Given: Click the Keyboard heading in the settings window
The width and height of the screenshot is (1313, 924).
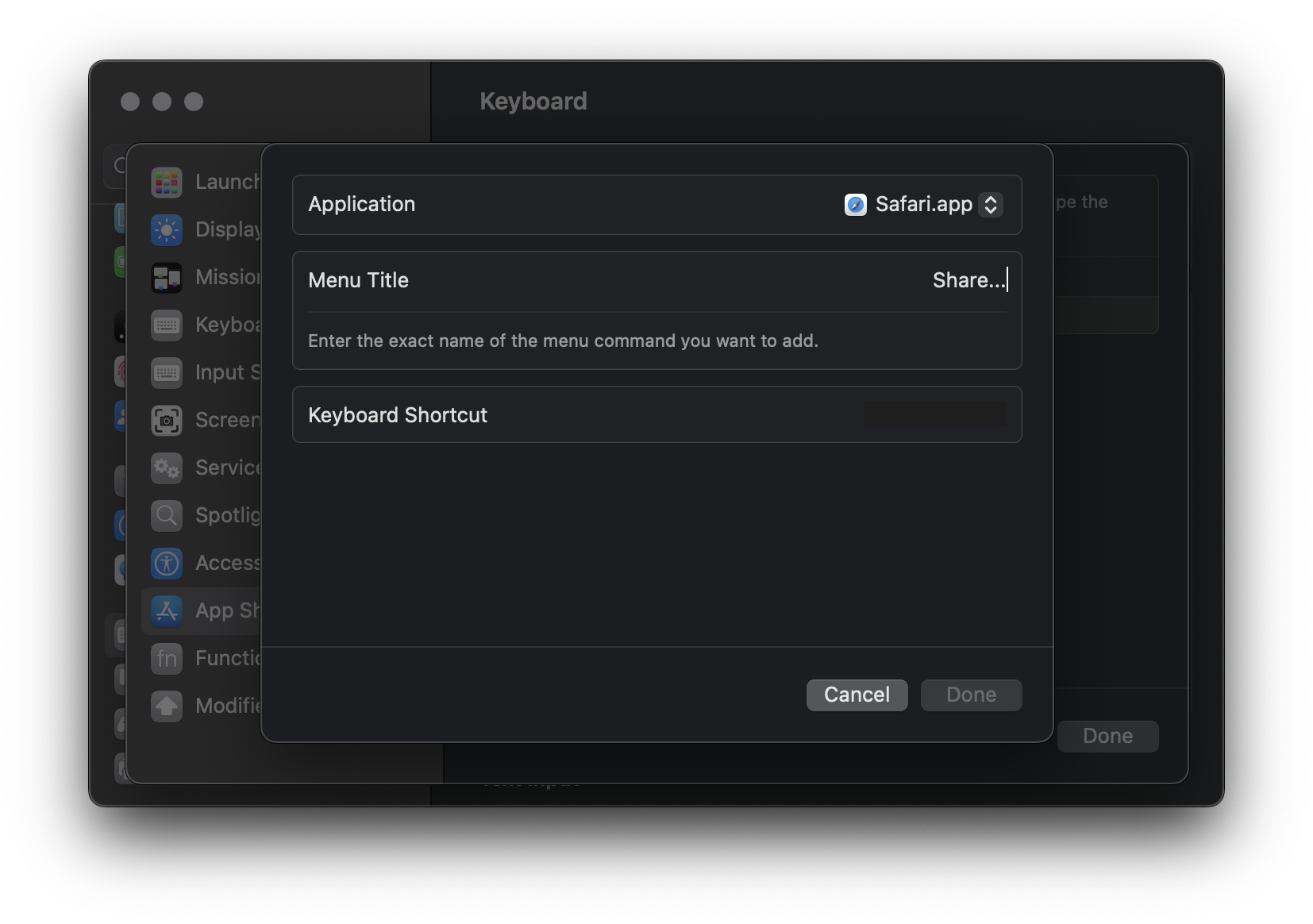Looking at the screenshot, I should point(533,102).
